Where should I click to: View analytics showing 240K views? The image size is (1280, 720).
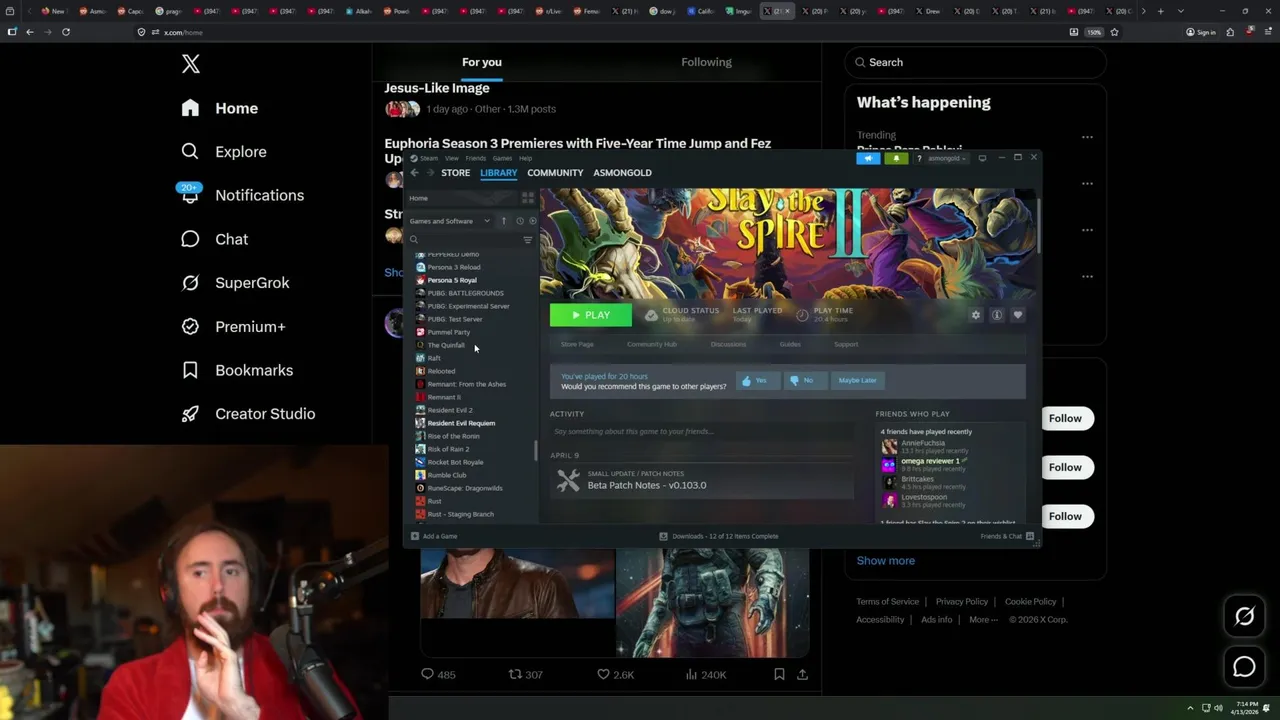point(706,675)
